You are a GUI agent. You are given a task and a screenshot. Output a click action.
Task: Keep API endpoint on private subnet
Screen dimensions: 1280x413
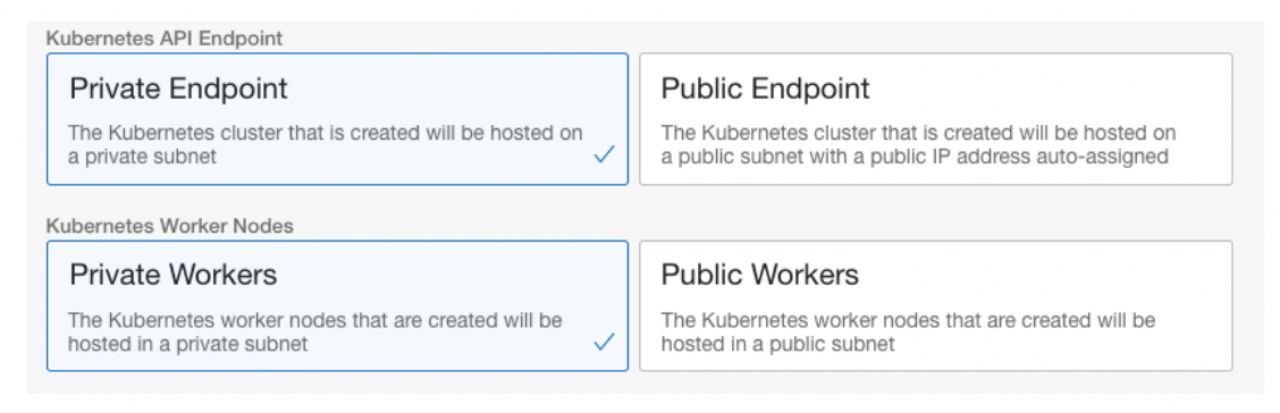pos(337,119)
